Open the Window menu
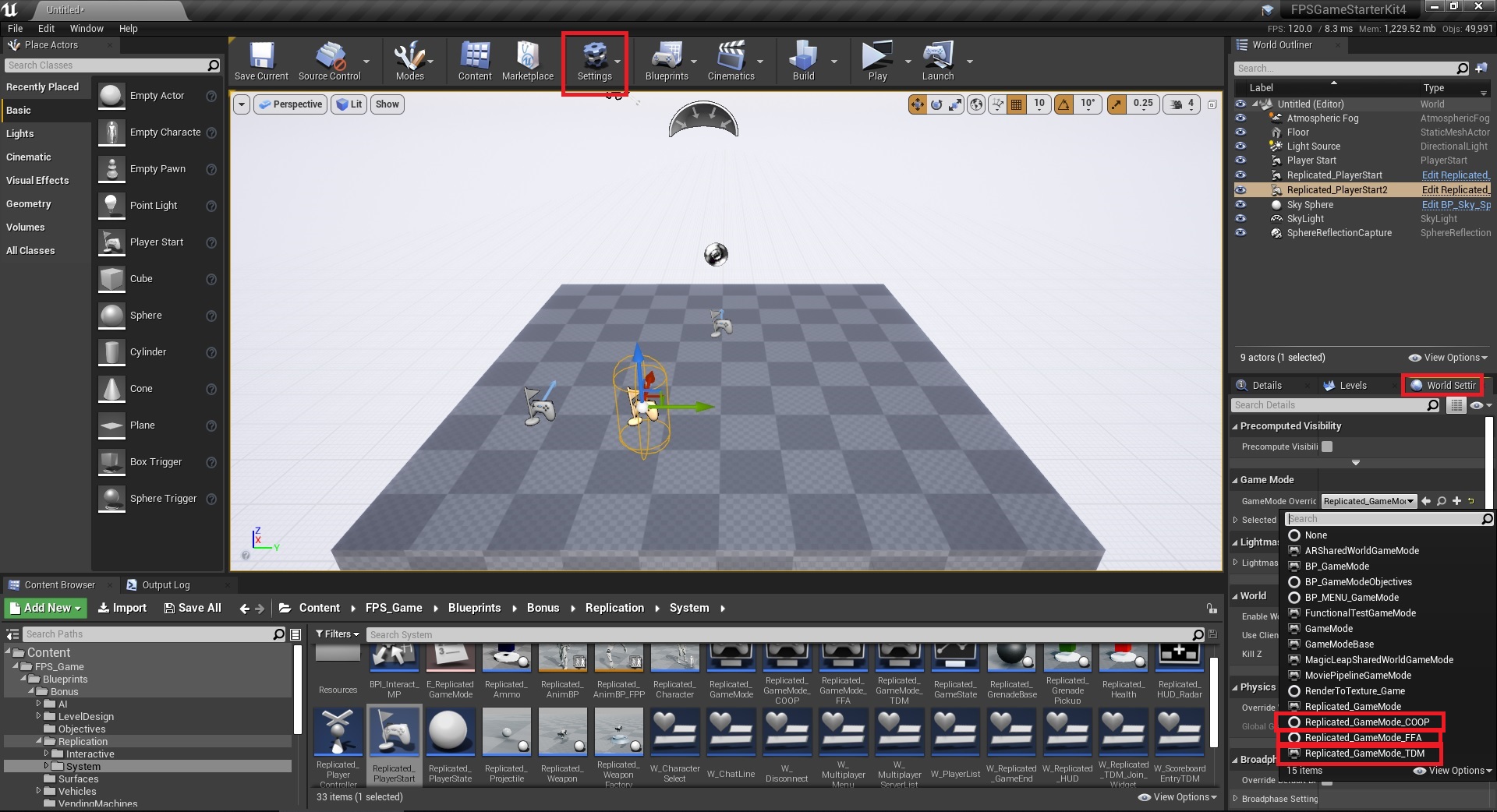The width and height of the screenshot is (1497, 812). (87, 28)
